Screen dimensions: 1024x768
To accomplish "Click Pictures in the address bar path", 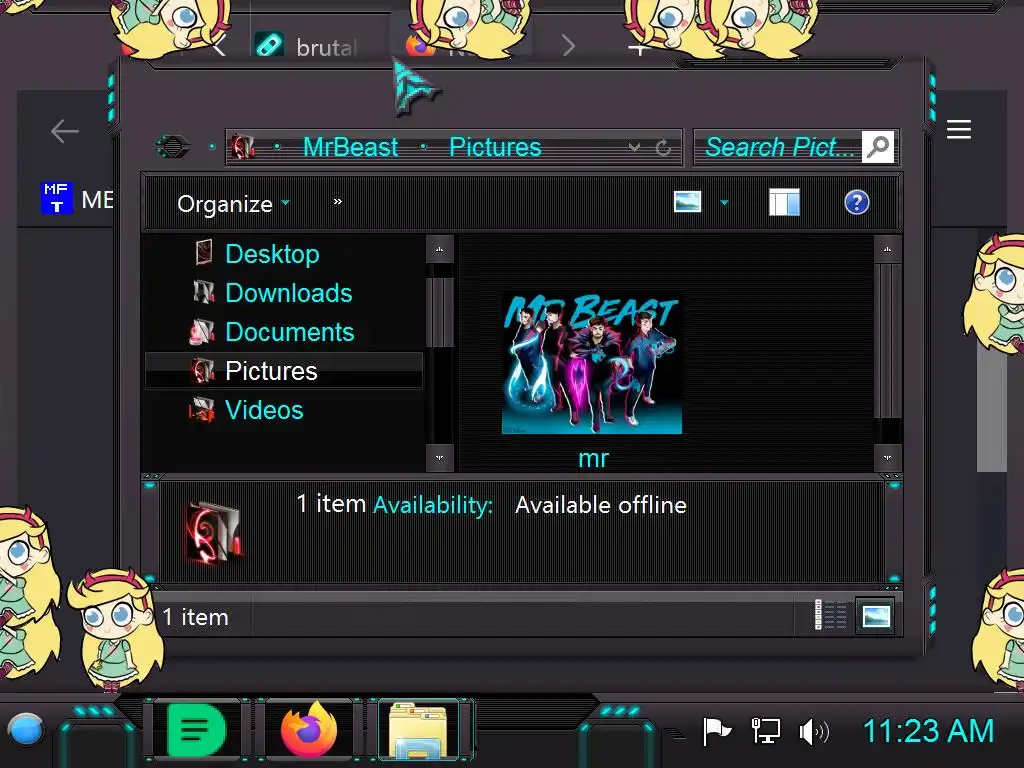I will 495,147.
